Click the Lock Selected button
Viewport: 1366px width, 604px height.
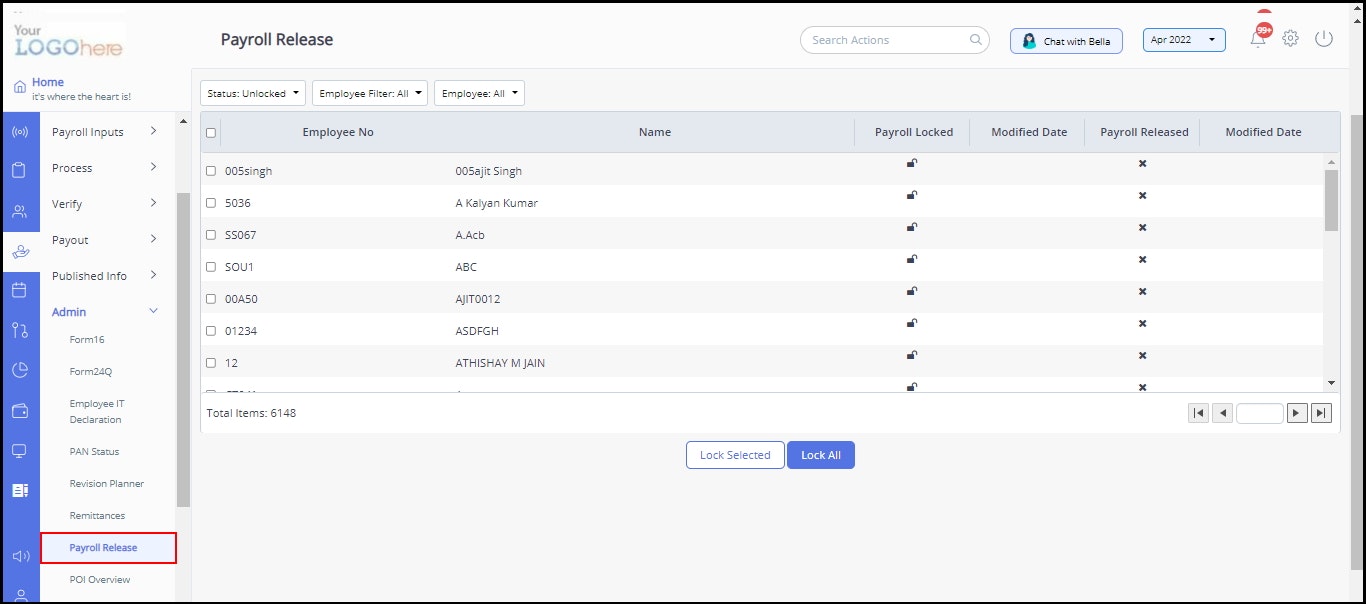(x=735, y=455)
